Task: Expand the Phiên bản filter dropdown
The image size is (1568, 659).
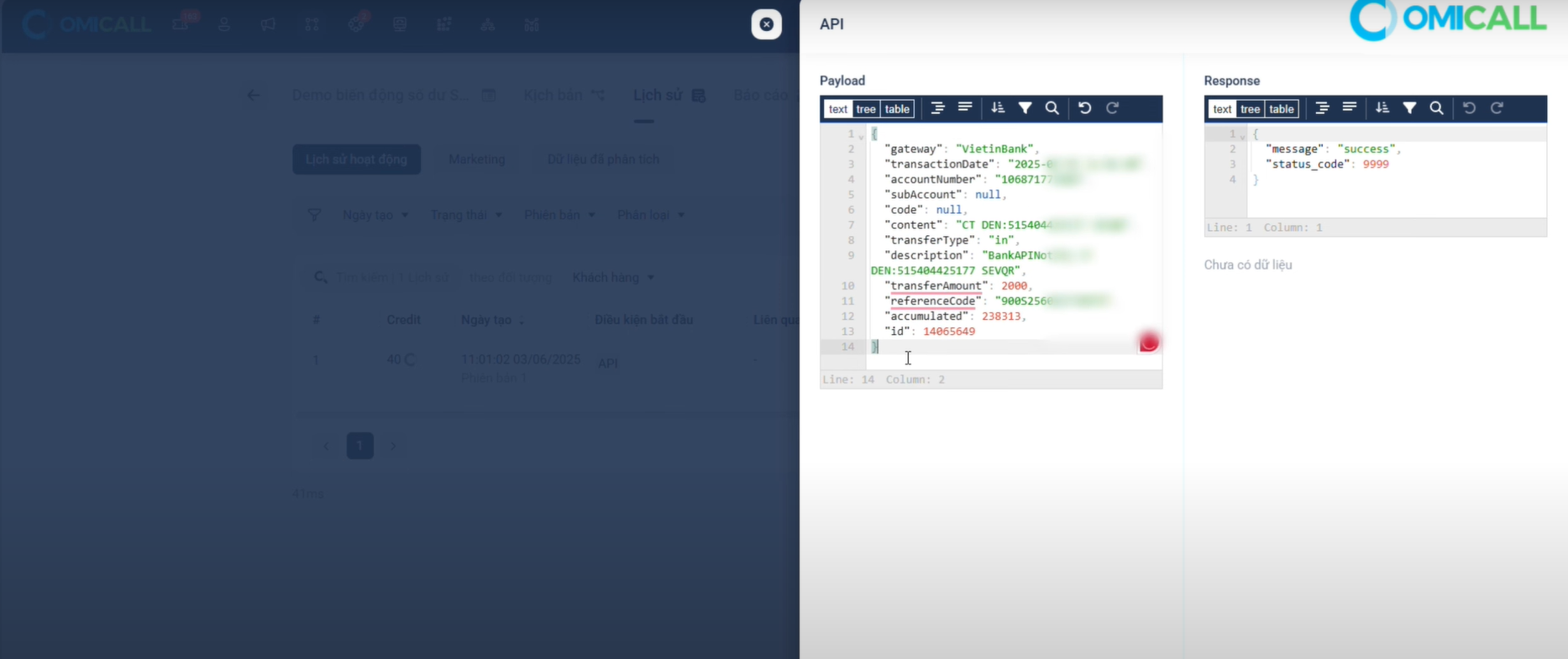Action: point(559,215)
